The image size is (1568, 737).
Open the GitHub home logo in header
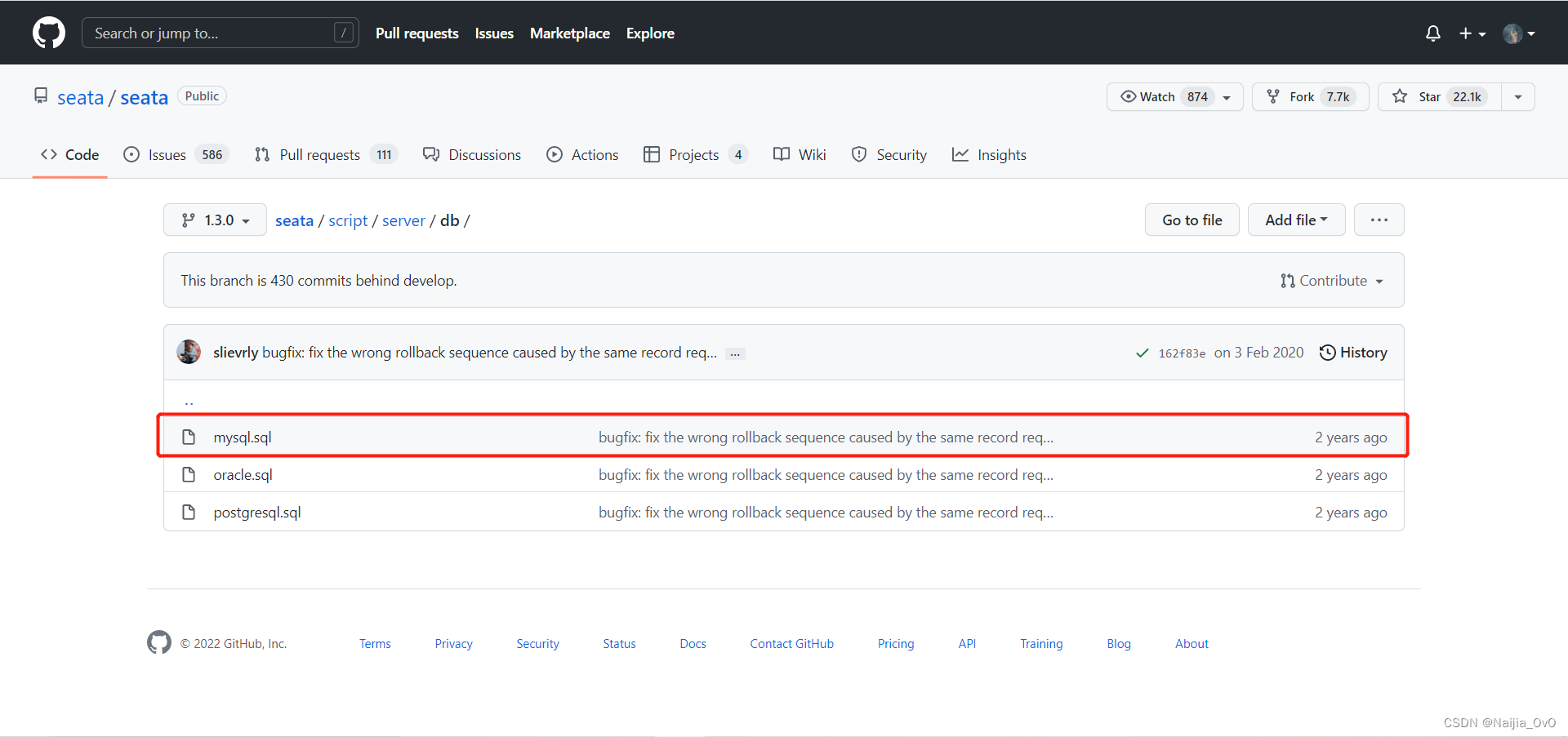tap(49, 33)
